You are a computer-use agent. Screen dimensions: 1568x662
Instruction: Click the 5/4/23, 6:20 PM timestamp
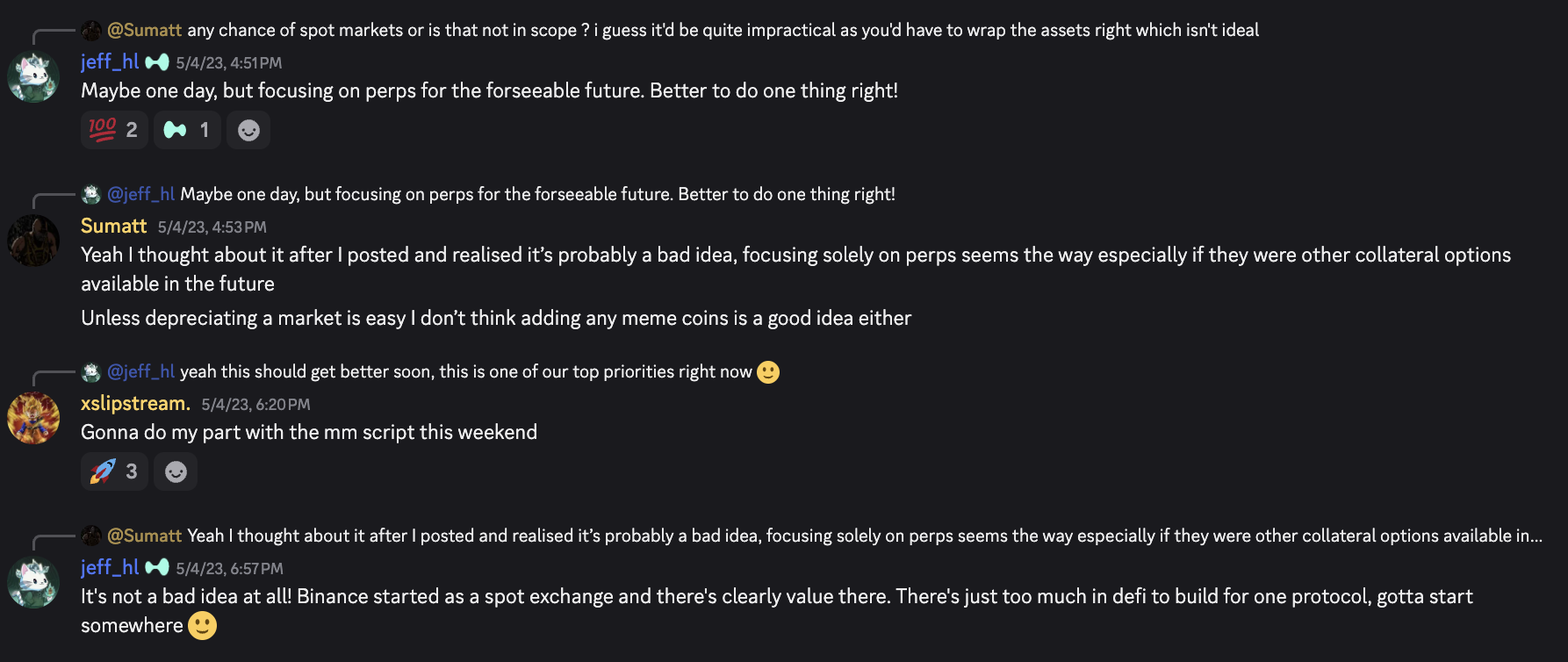[x=255, y=405]
